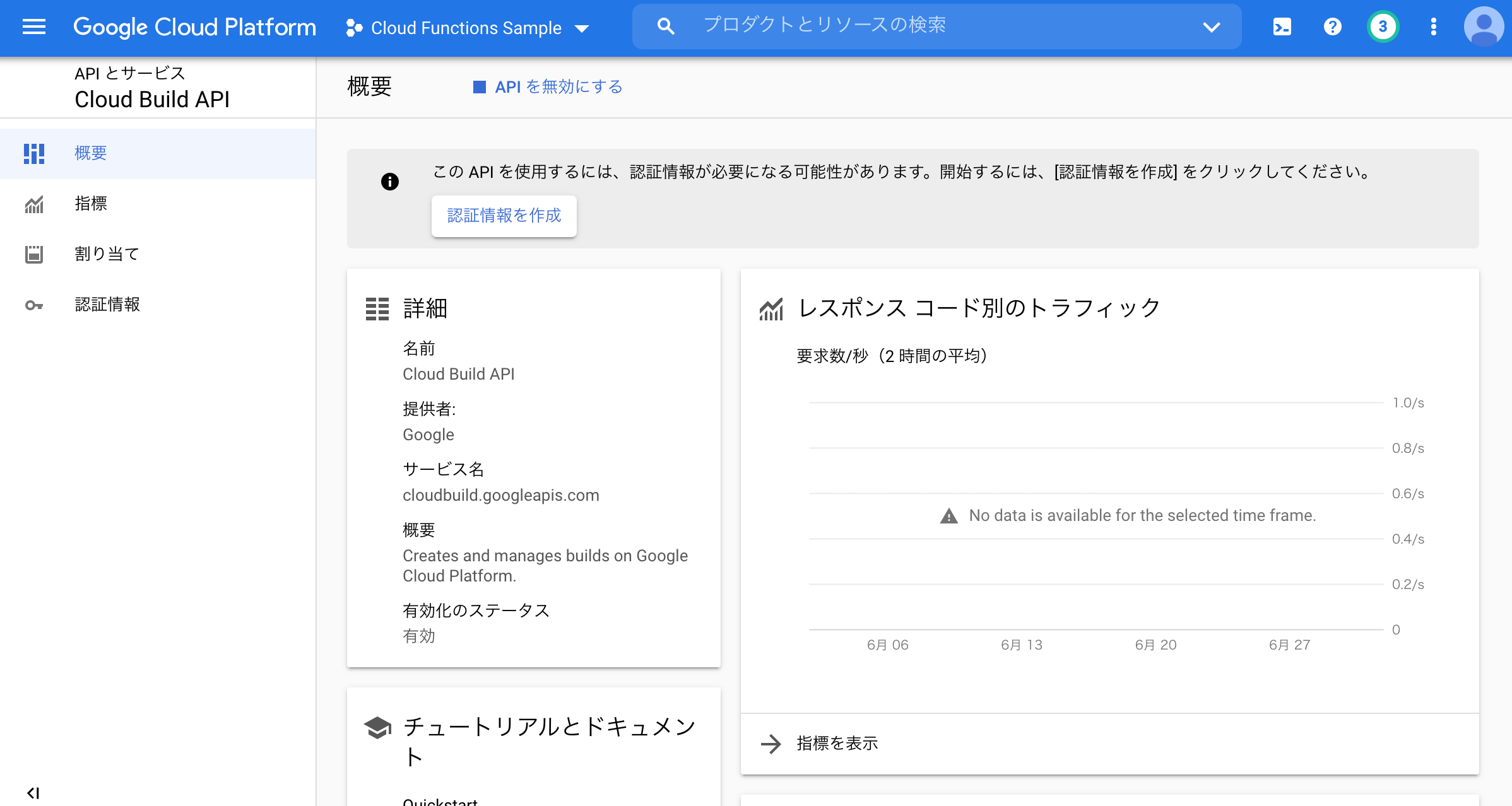Image resolution: width=1512 pixels, height=806 pixels.
Task: Open metrics with 指標を表示 link
Action: [837, 744]
